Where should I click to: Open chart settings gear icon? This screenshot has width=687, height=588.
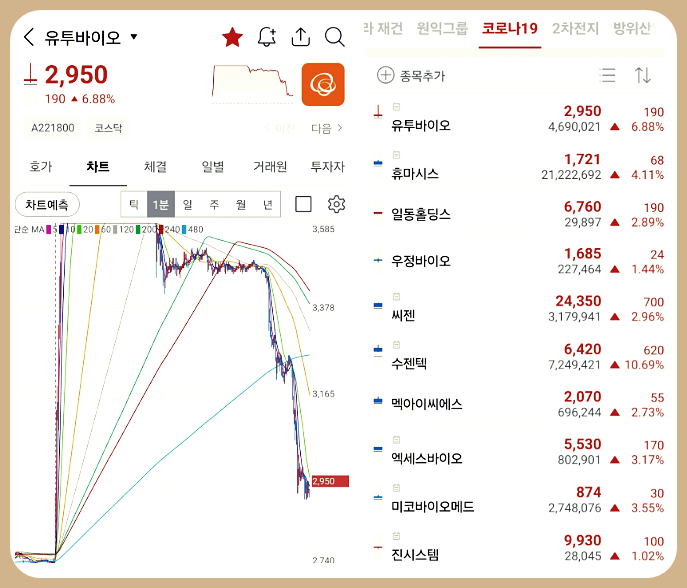click(x=336, y=204)
